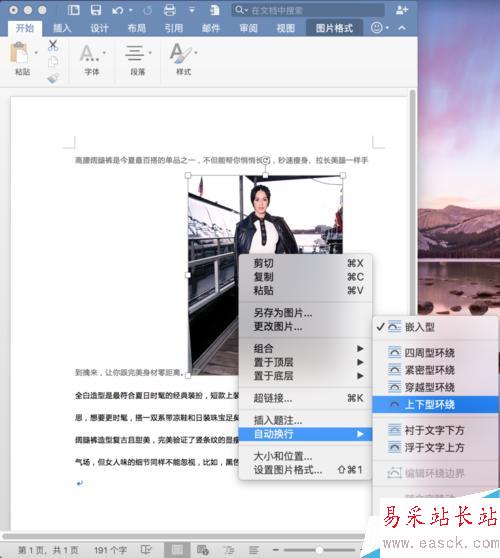Click the zoom slider handle

tap(319, 550)
